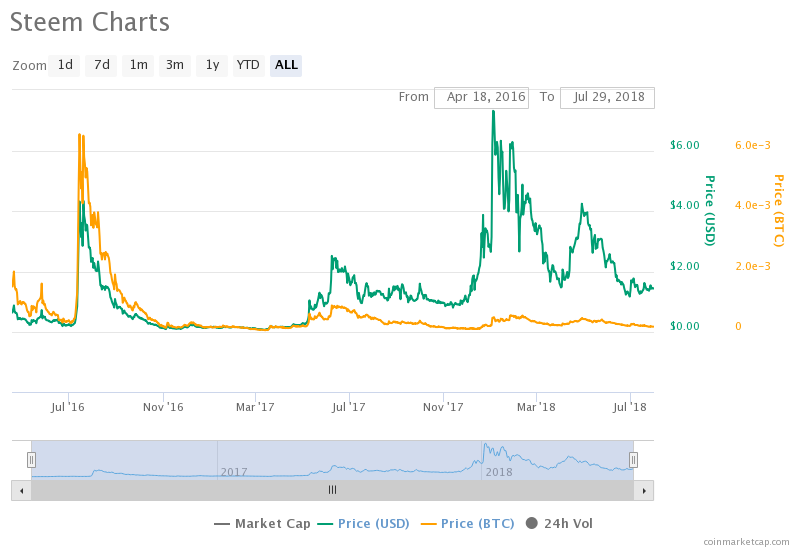Toggle Price (BTC) series in legend
800x550 pixels.
coord(467,523)
